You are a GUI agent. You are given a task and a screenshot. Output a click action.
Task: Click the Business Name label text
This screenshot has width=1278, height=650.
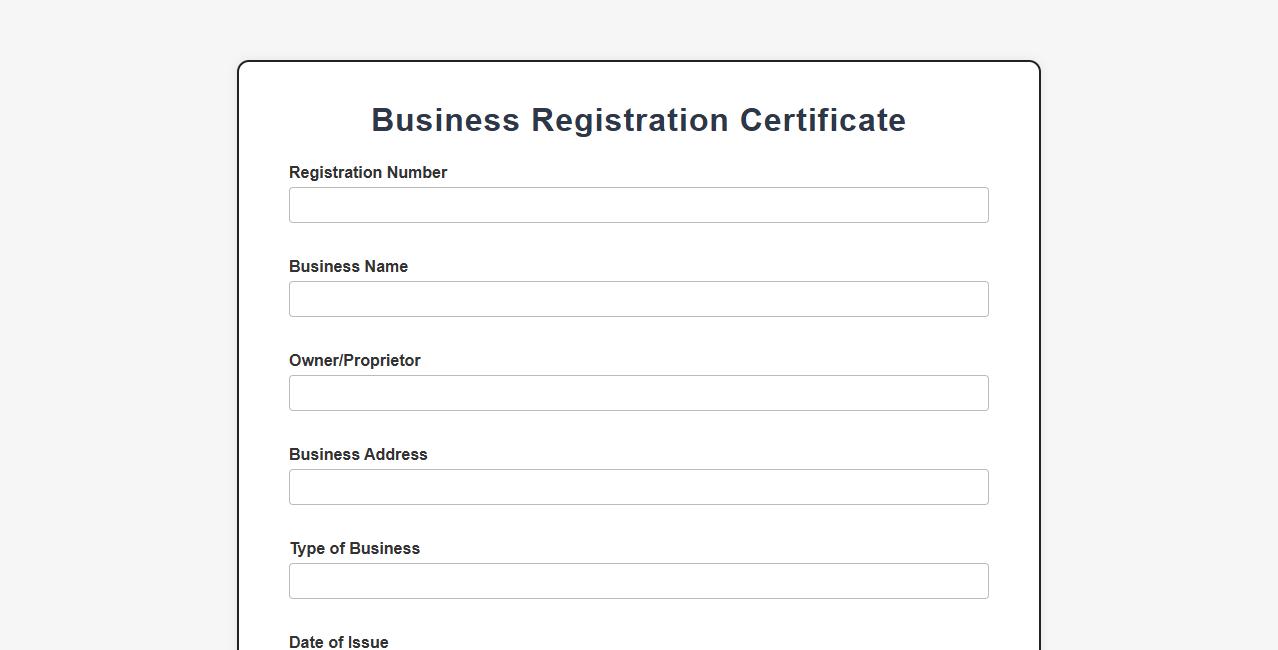(348, 266)
